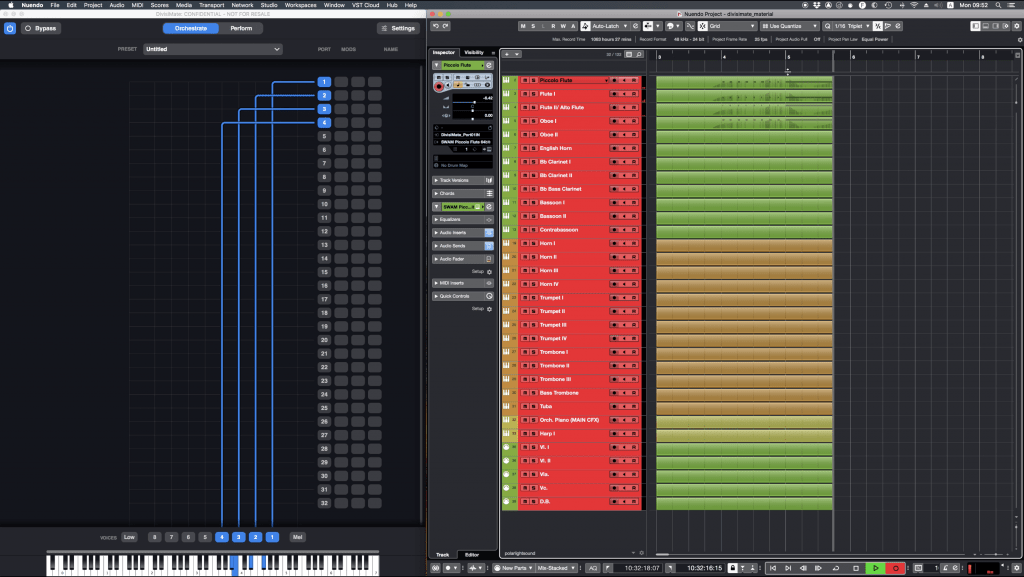This screenshot has height=577, width=1024.
Task: Activate the Cycle loop button in the transport
Action: [x=836, y=568]
